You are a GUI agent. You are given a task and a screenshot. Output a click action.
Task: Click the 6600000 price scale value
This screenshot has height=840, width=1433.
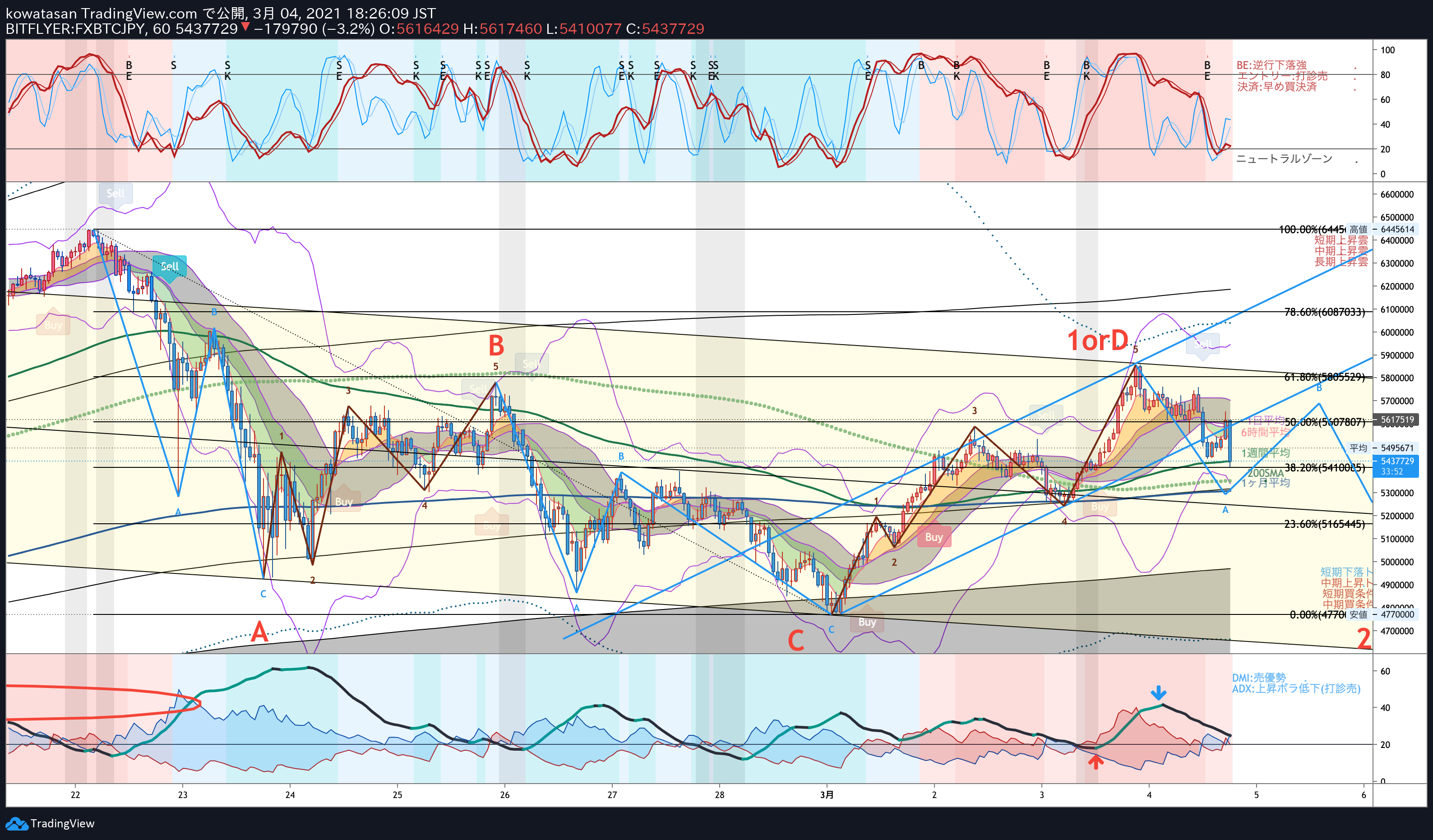click(1397, 194)
